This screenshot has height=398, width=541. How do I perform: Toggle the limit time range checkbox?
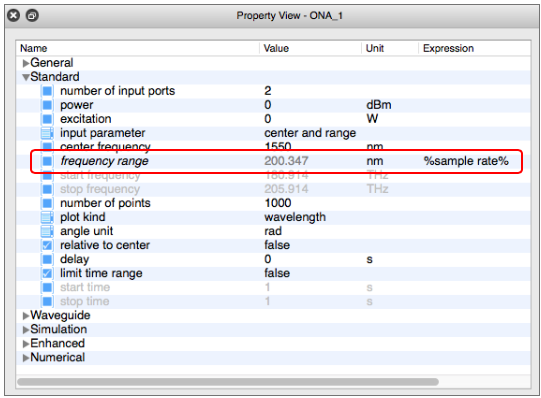47,273
